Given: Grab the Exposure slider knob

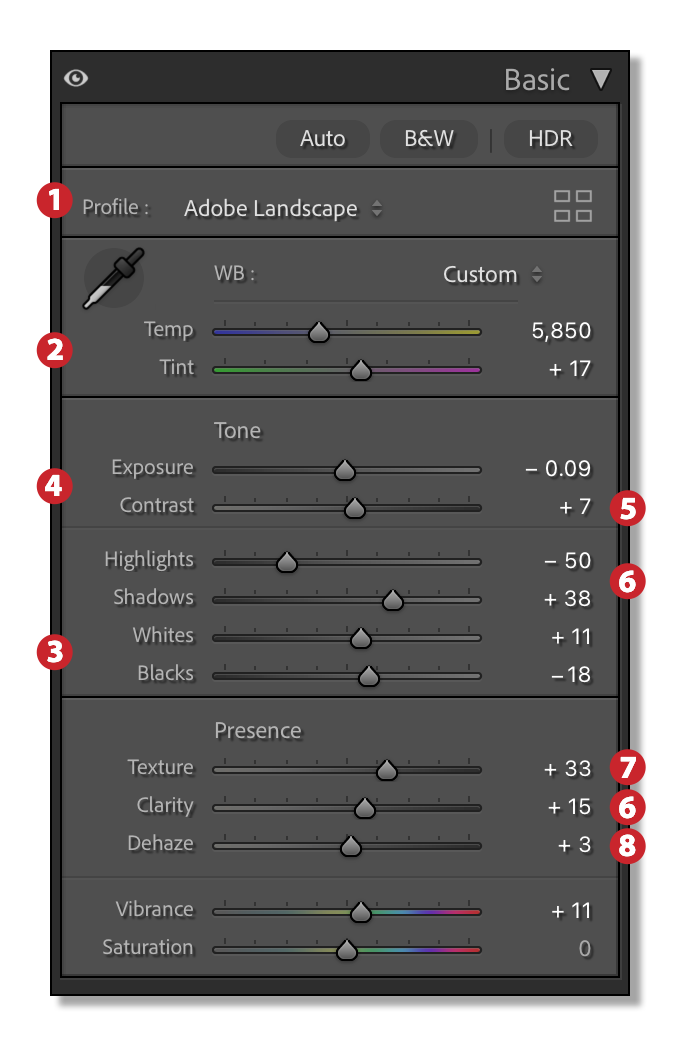Looking at the screenshot, I should pos(345,470).
